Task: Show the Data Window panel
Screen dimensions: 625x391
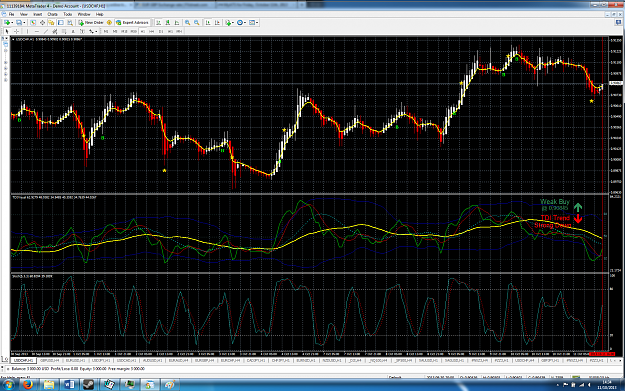Action: (42, 23)
